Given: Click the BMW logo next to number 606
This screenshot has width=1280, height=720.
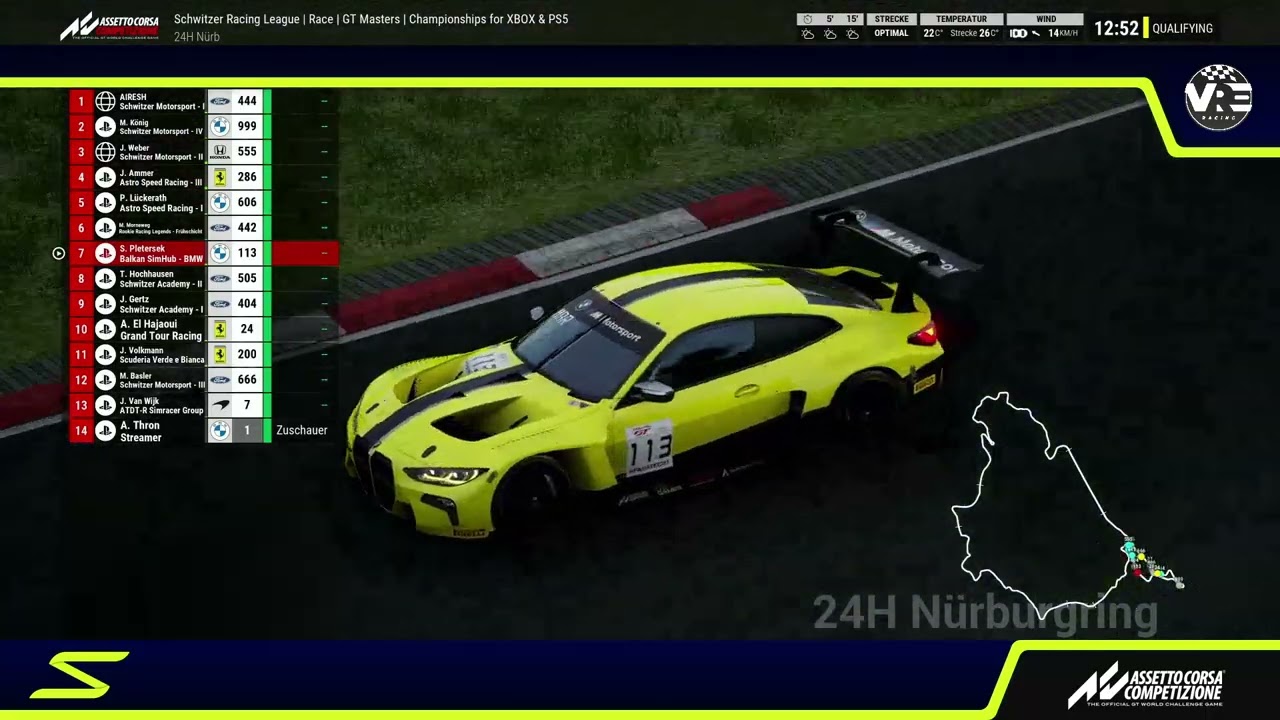Looking at the screenshot, I should 220,202.
